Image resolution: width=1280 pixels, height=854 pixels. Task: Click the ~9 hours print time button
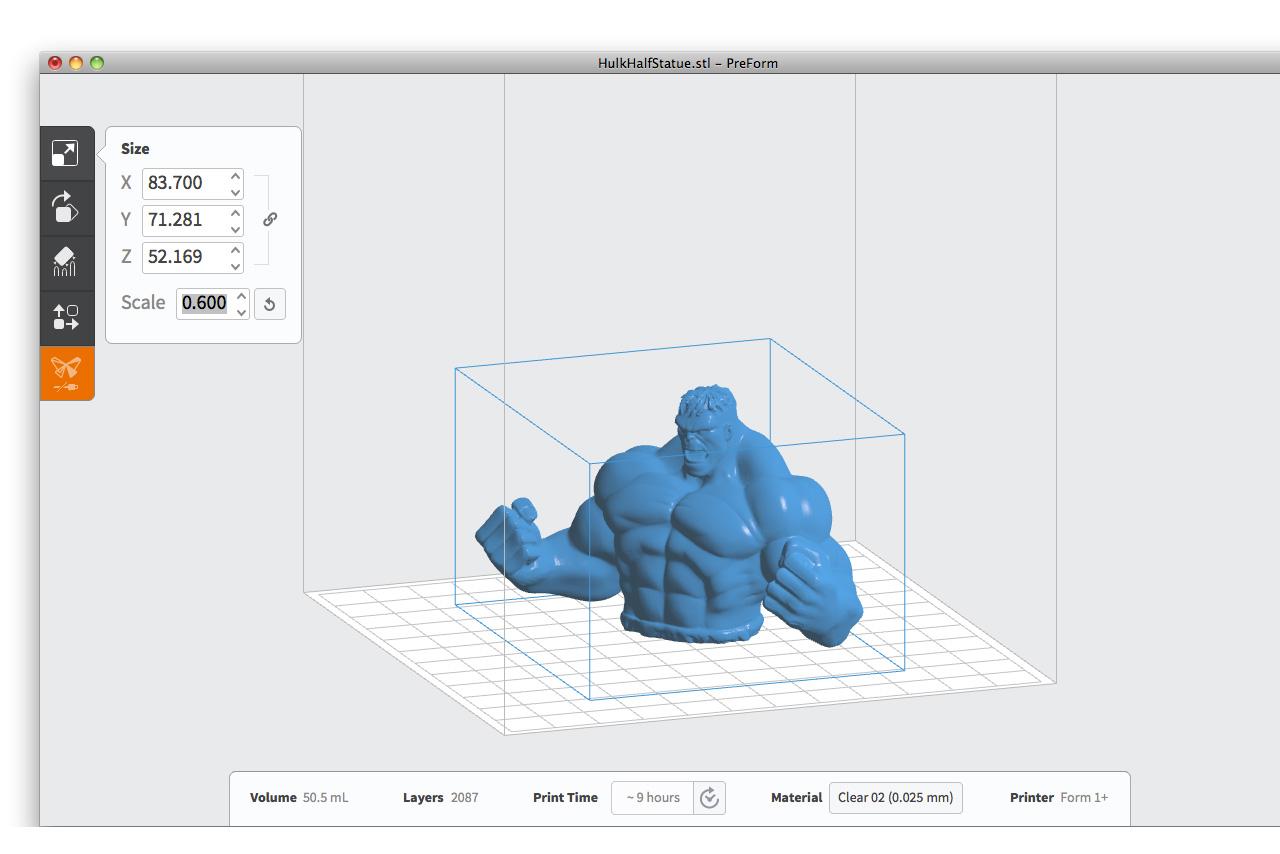point(653,798)
